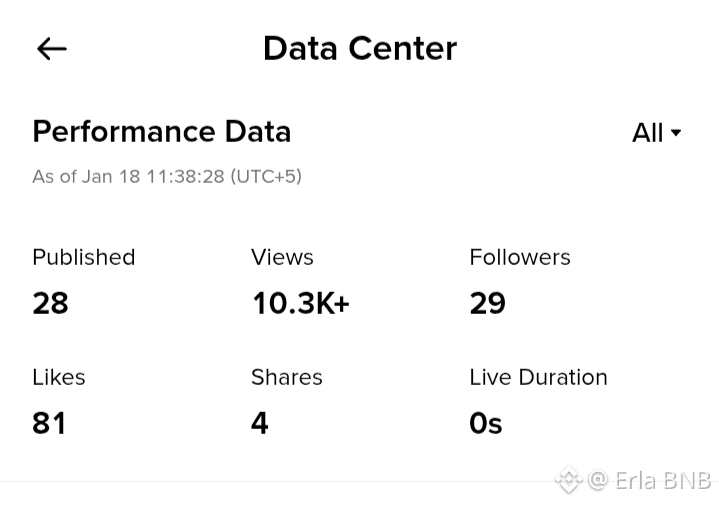
Task: Click the published count of 28
Action: pyautogui.click(x=50, y=303)
